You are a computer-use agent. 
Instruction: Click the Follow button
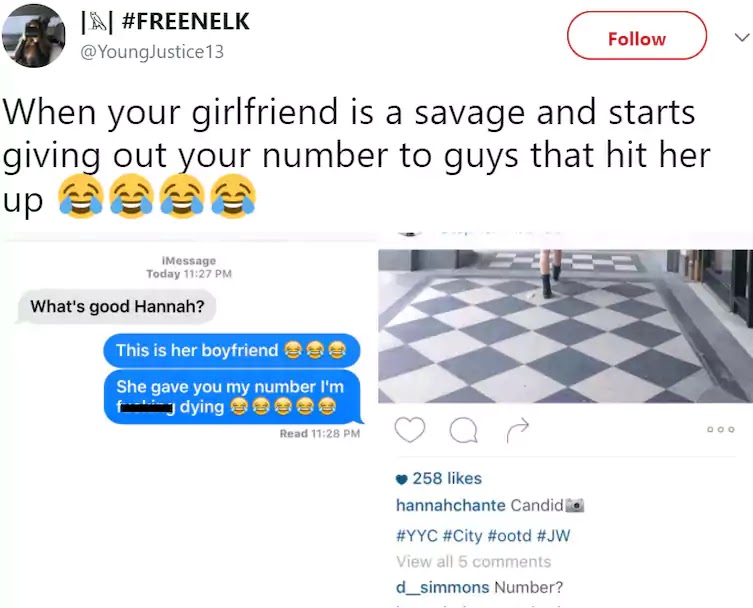(x=637, y=36)
